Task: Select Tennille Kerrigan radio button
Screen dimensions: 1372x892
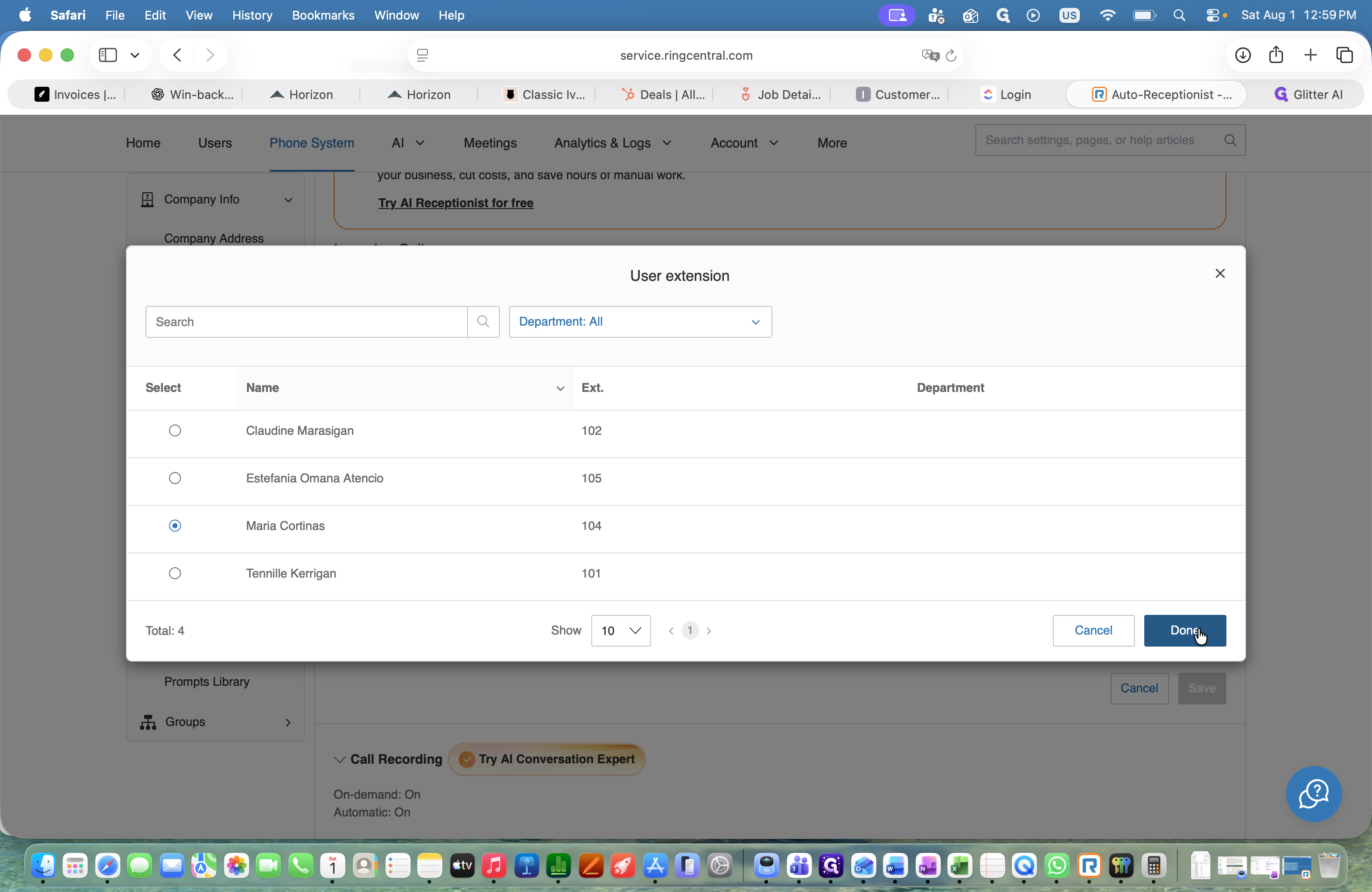Action: [x=175, y=573]
